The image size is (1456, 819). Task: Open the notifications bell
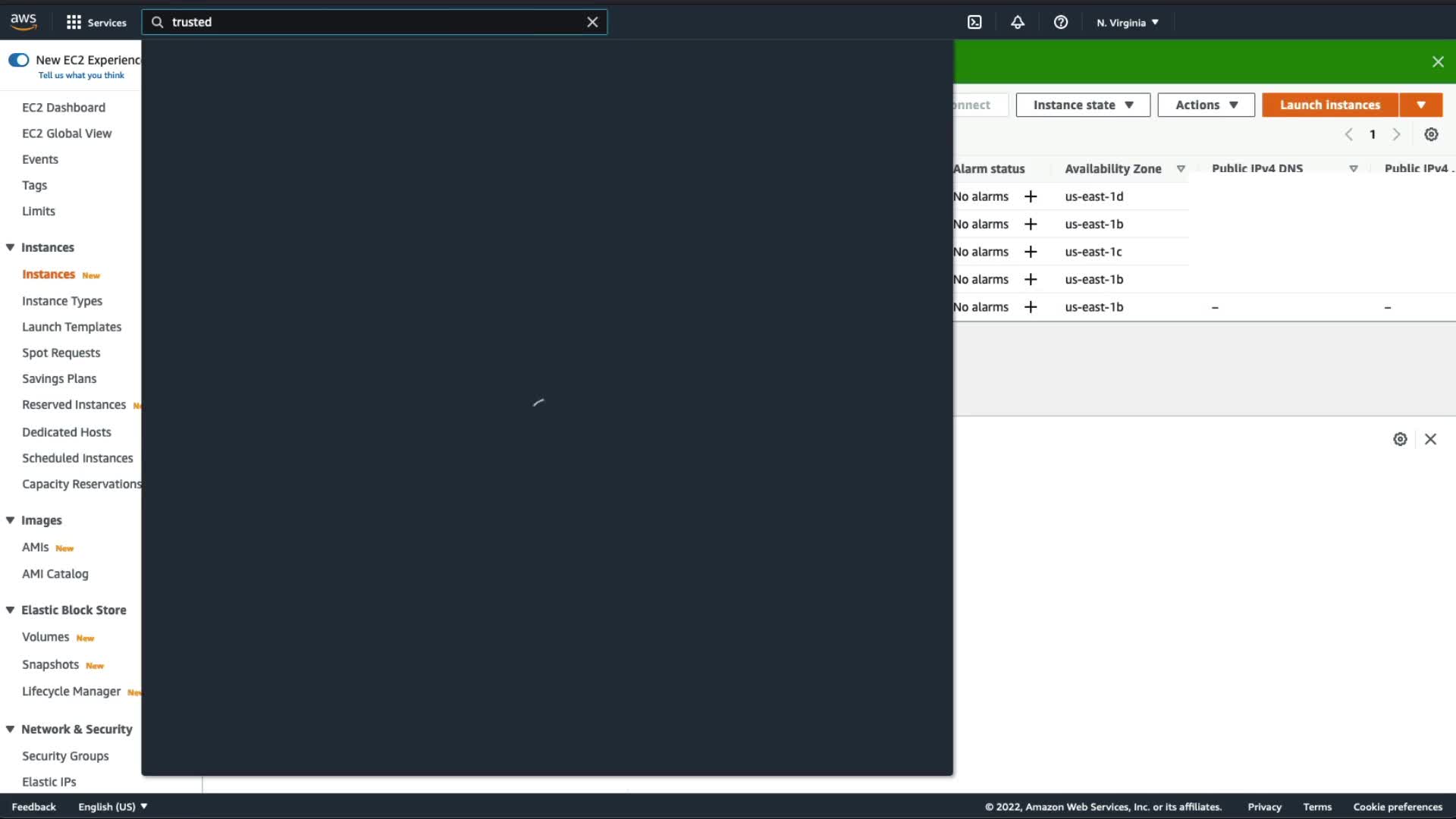(1018, 22)
